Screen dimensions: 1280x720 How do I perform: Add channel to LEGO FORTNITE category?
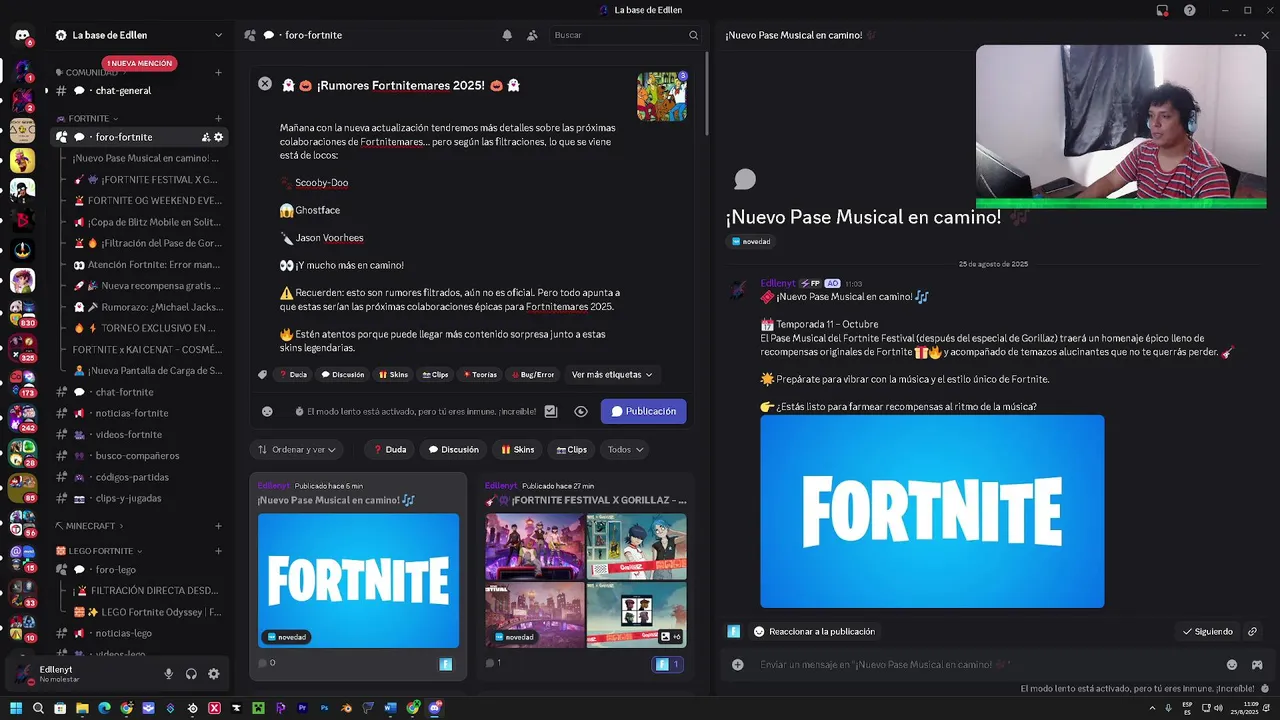(218, 551)
